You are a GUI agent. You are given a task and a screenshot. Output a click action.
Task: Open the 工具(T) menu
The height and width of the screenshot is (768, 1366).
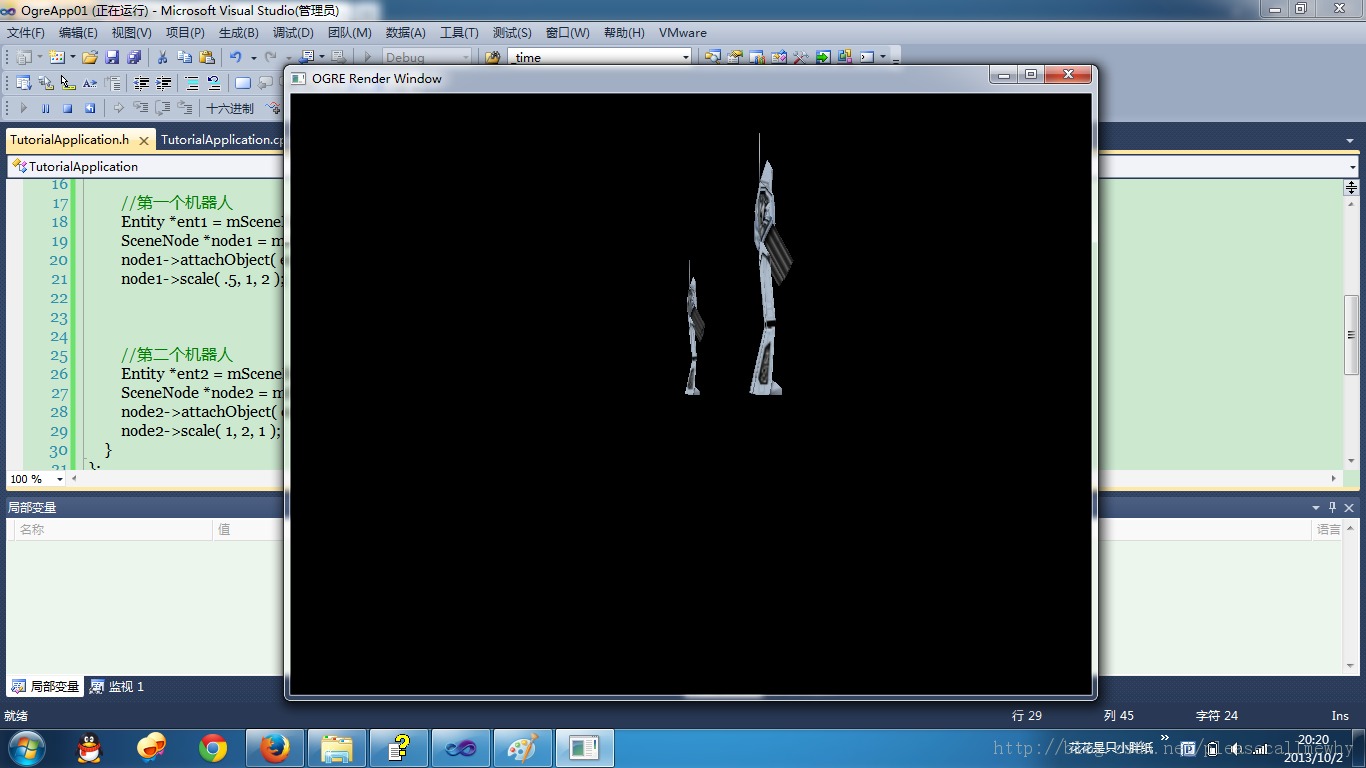coord(459,33)
